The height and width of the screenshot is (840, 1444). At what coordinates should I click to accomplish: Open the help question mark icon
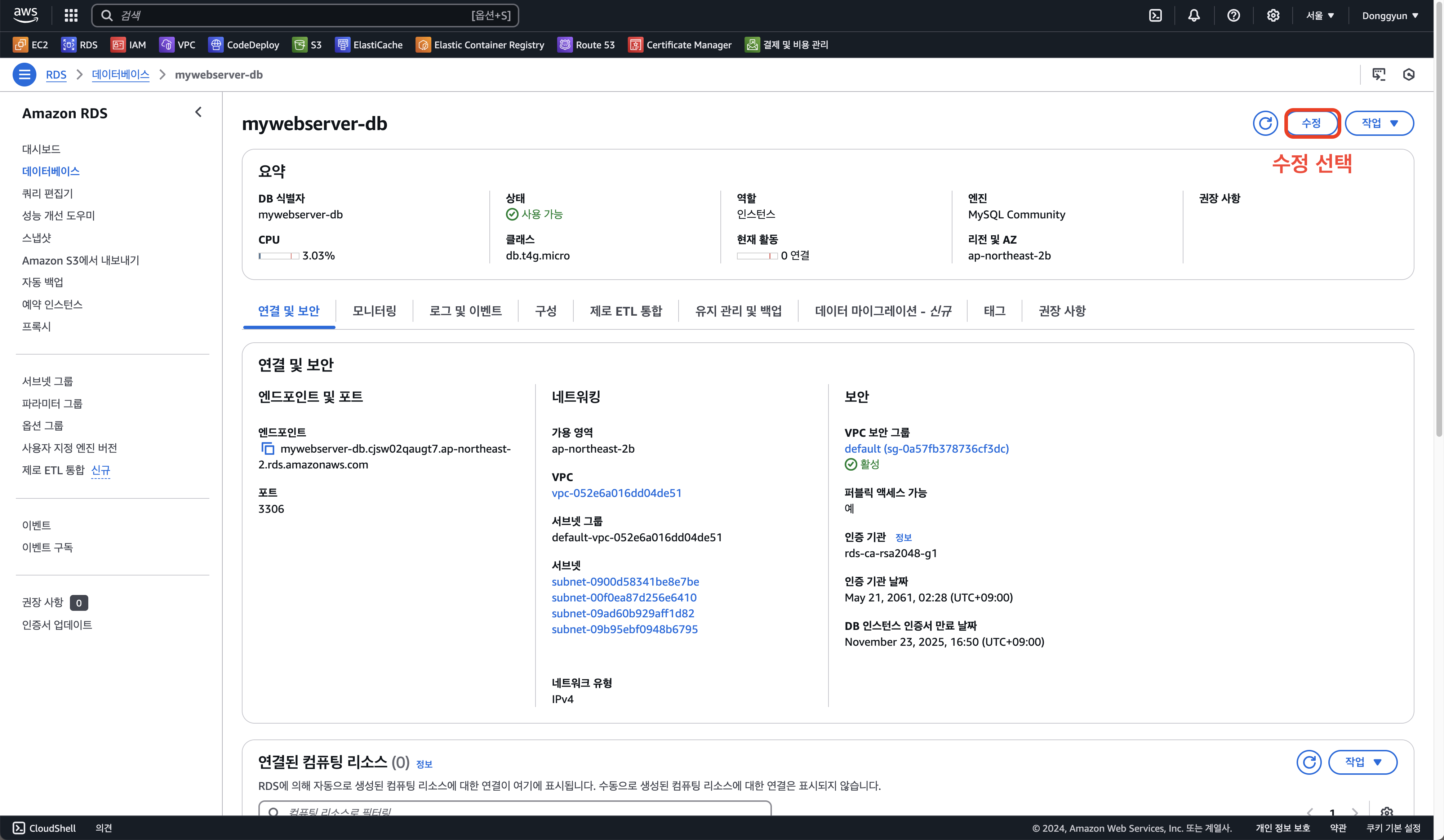coord(1233,15)
